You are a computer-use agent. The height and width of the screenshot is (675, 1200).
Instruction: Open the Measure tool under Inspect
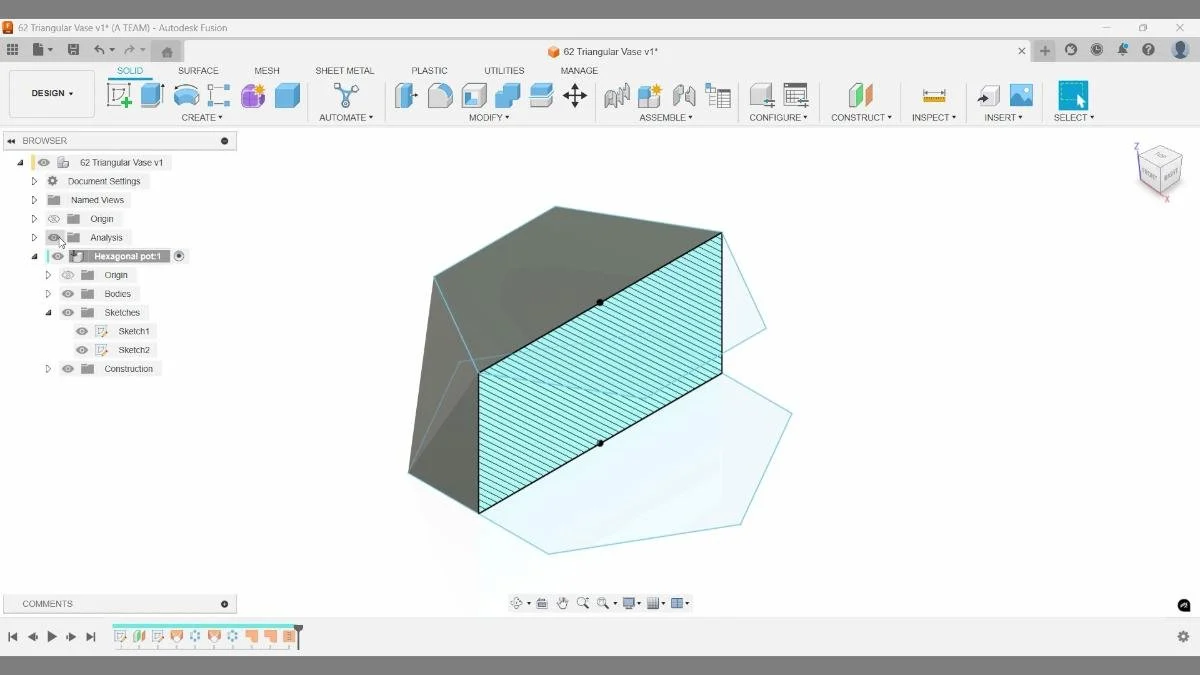tap(933, 95)
